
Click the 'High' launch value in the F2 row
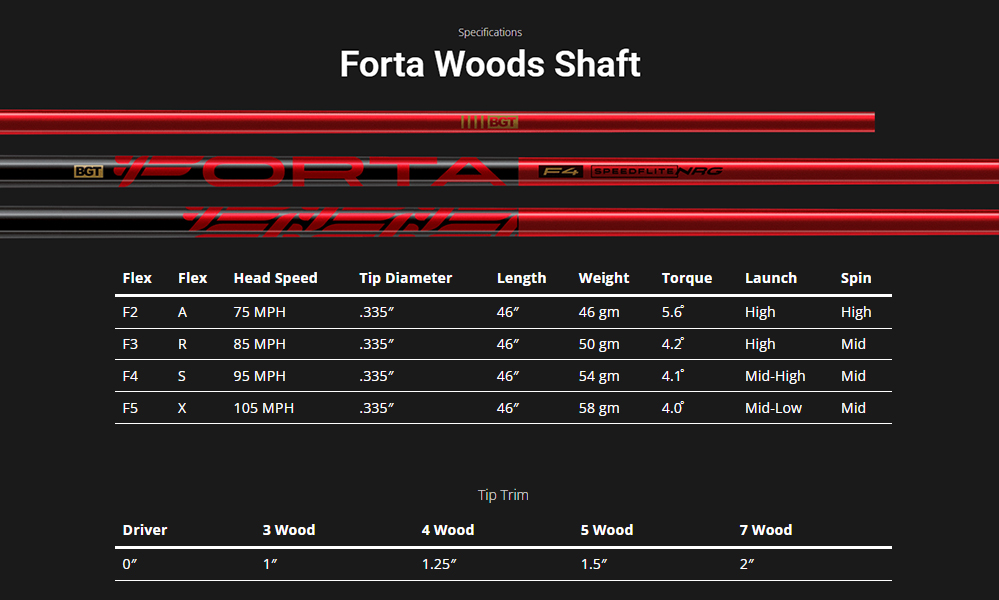point(760,313)
